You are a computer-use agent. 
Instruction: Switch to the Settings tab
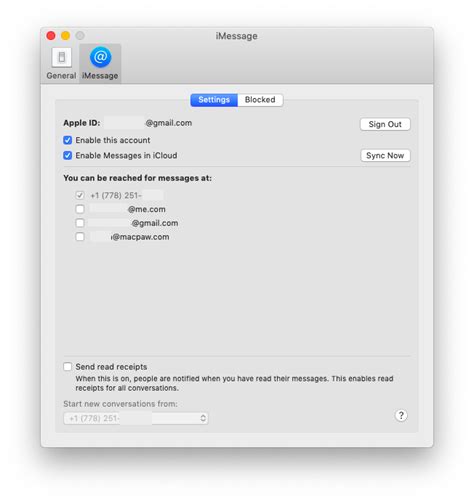point(214,100)
